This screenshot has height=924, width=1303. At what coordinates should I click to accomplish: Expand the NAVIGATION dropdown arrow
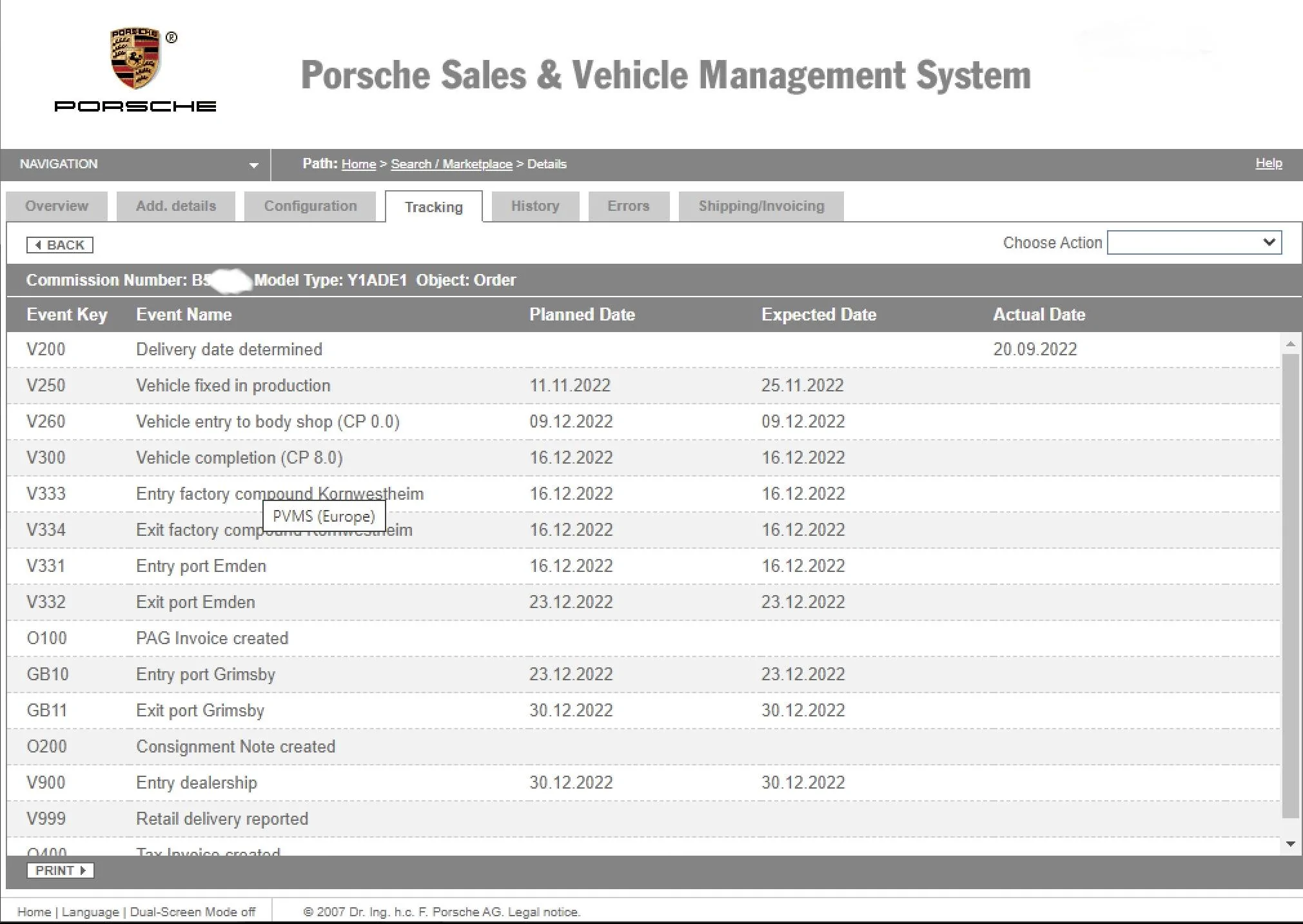click(x=253, y=165)
